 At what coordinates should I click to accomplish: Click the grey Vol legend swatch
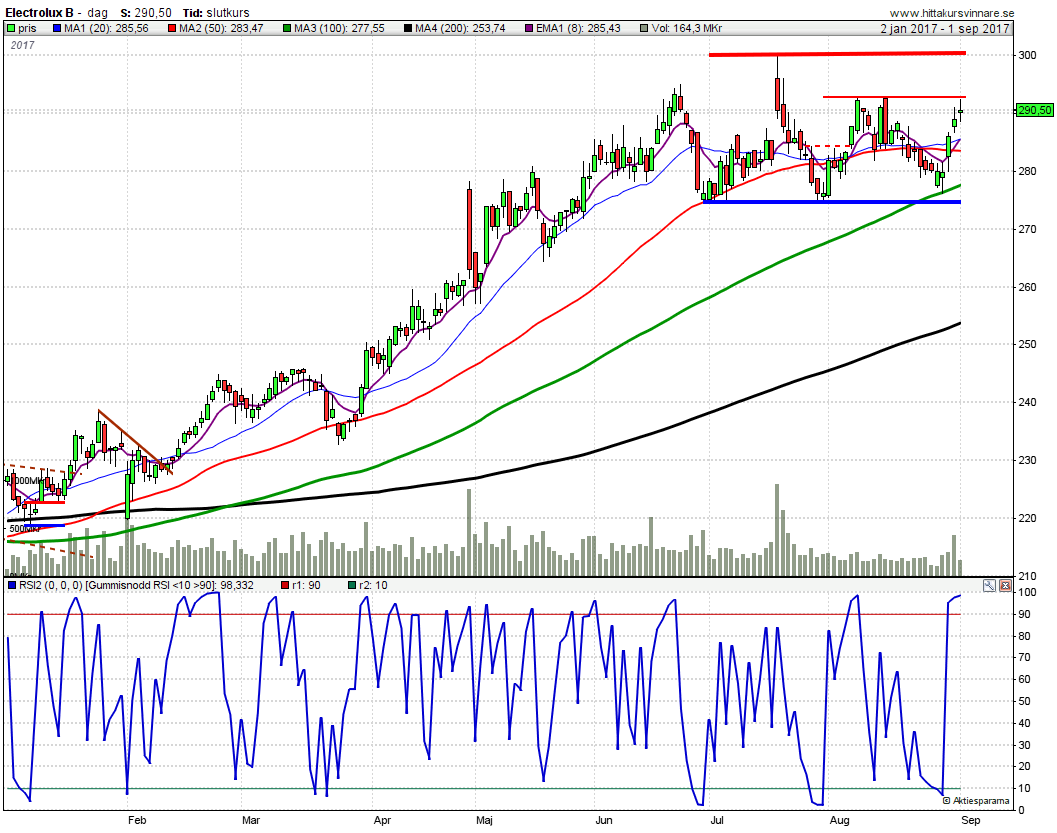tap(644, 28)
